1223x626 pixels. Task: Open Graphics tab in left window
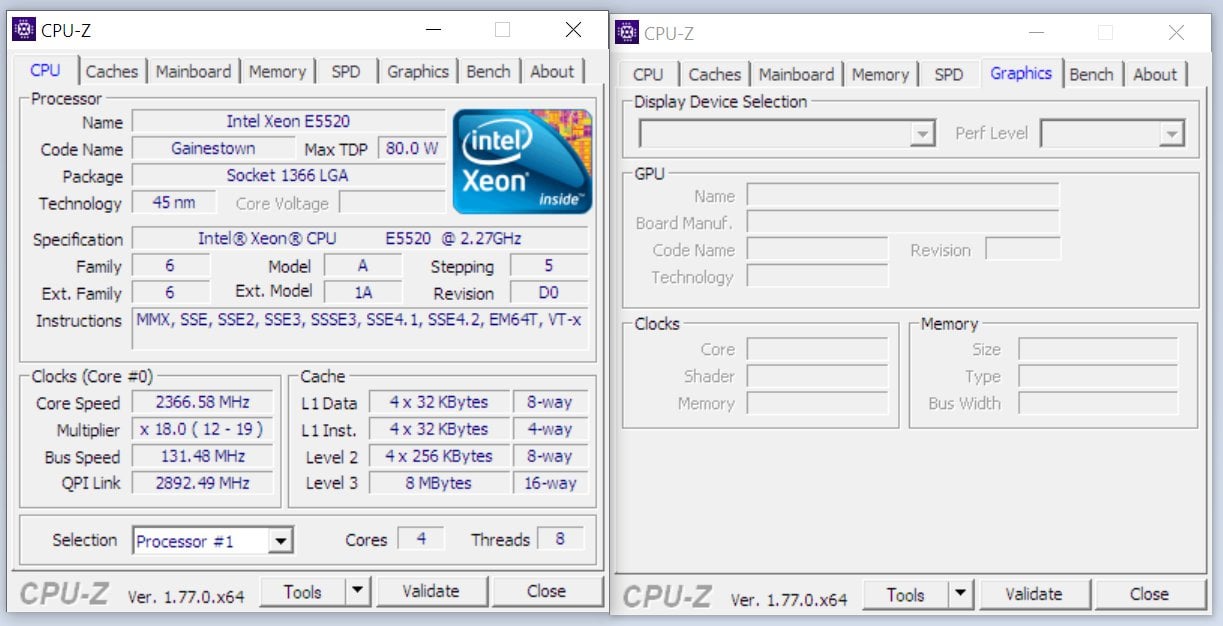[x=418, y=72]
